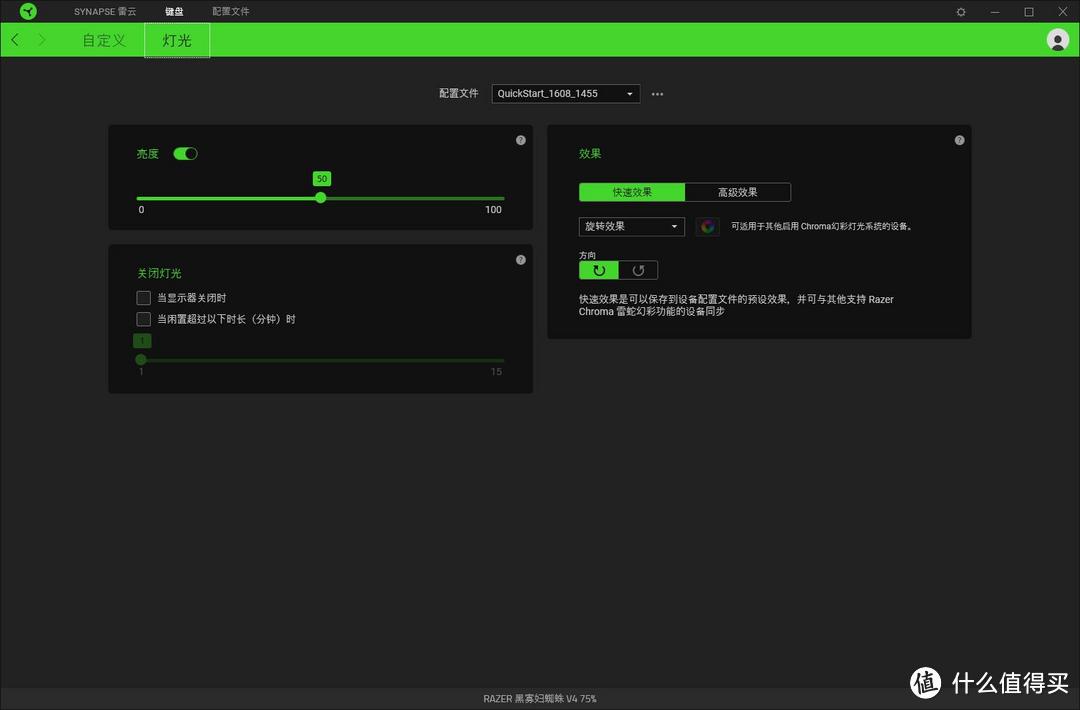Select the 快速效果 button

tap(632, 192)
